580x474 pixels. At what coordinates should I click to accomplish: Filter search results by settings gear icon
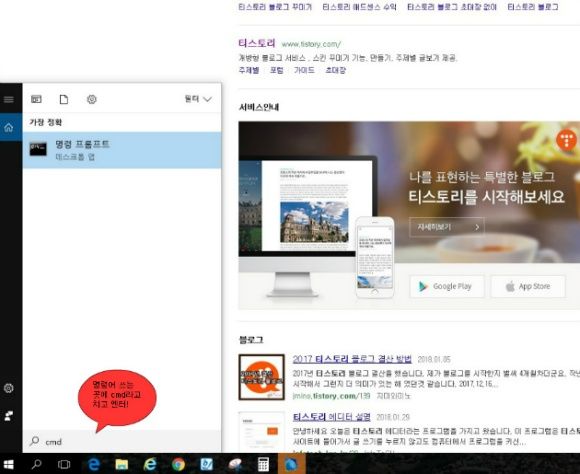coord(92,99)
